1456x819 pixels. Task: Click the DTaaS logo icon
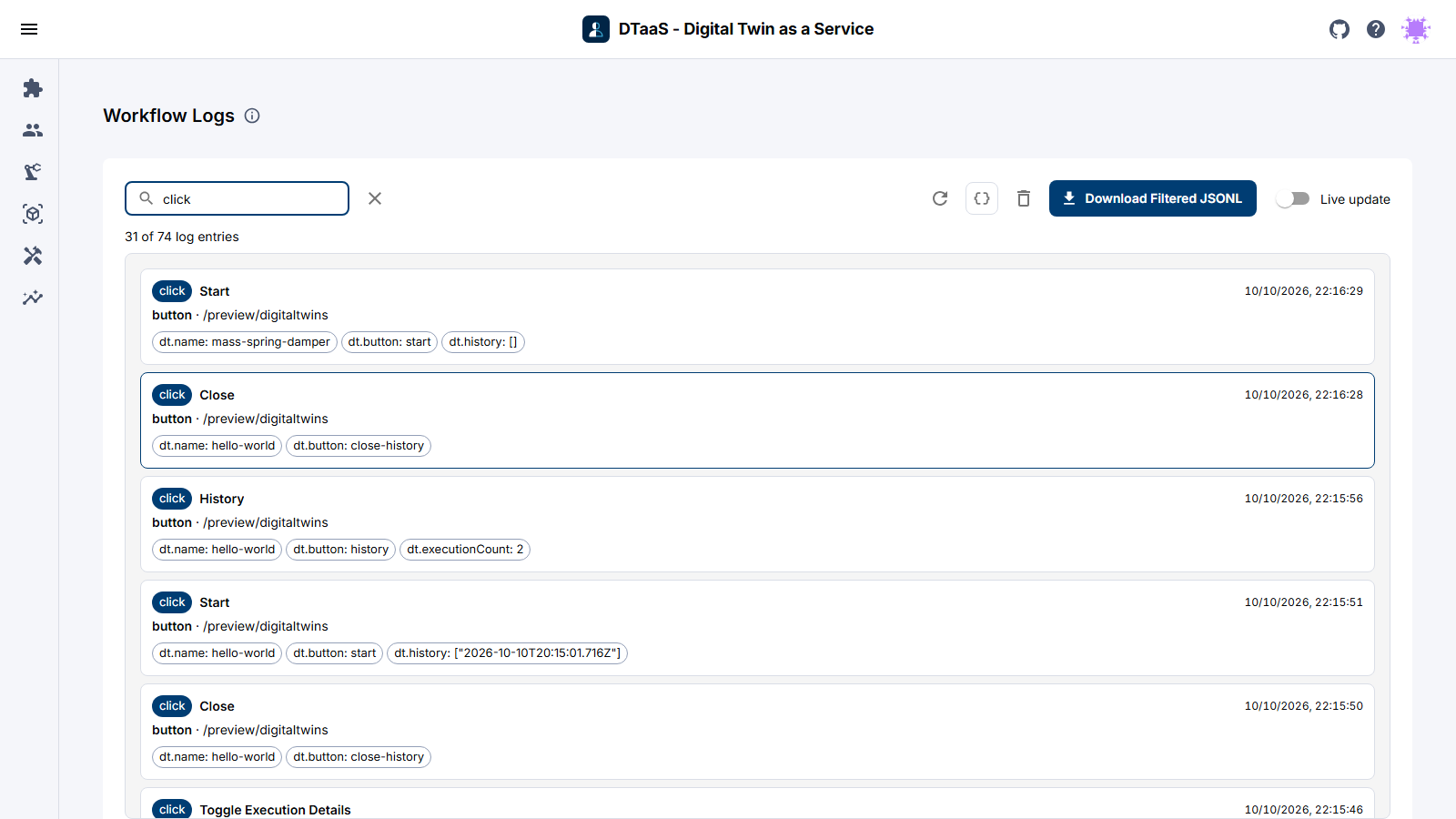596,29
